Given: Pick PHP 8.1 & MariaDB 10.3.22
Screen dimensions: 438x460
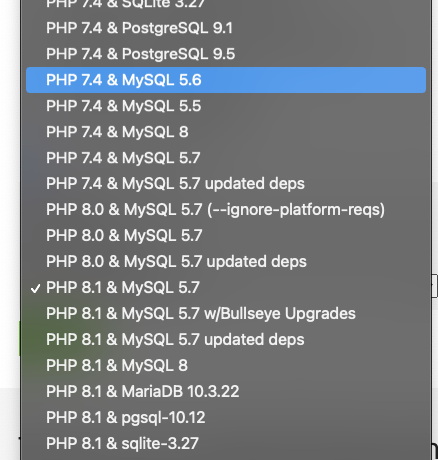Looking at the screenshot, I should [x=226, y=392].
